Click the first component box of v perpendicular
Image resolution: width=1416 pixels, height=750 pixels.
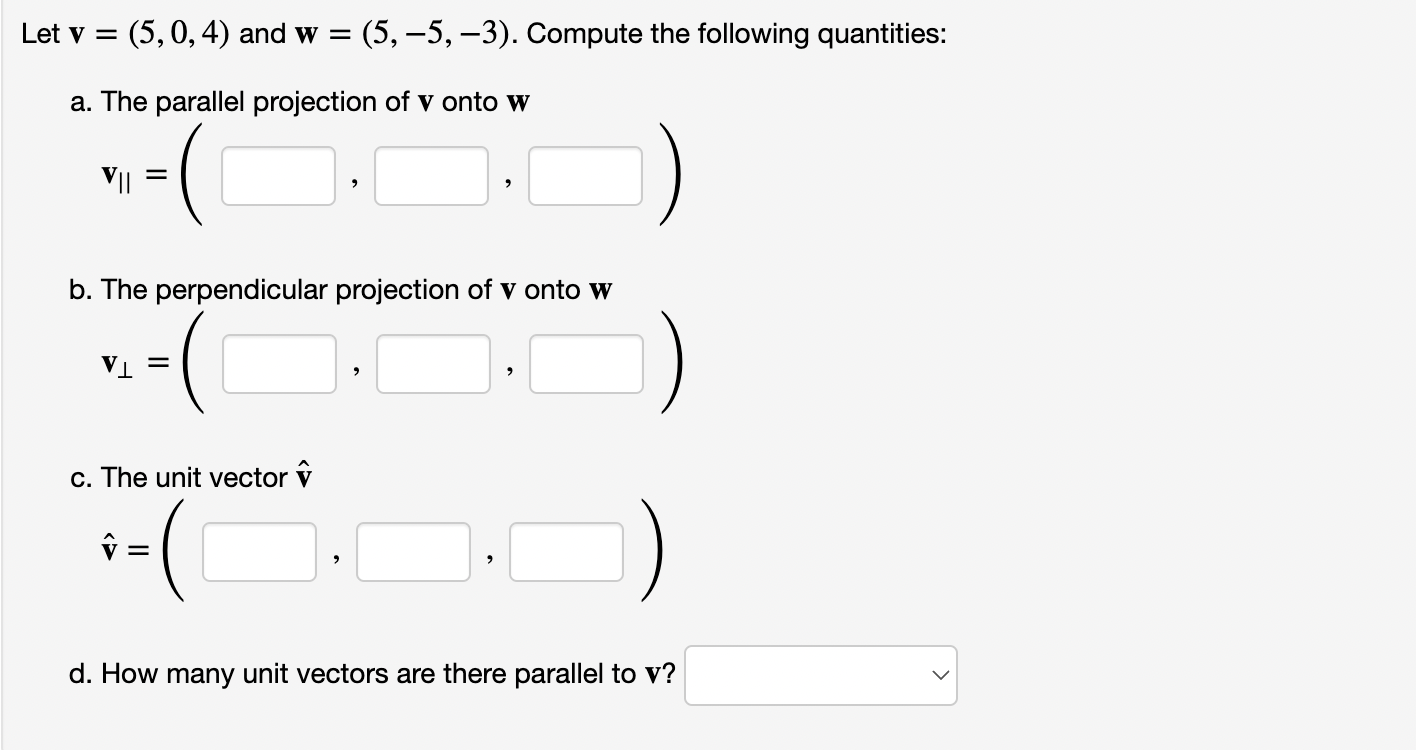click(x=279, y=363)
